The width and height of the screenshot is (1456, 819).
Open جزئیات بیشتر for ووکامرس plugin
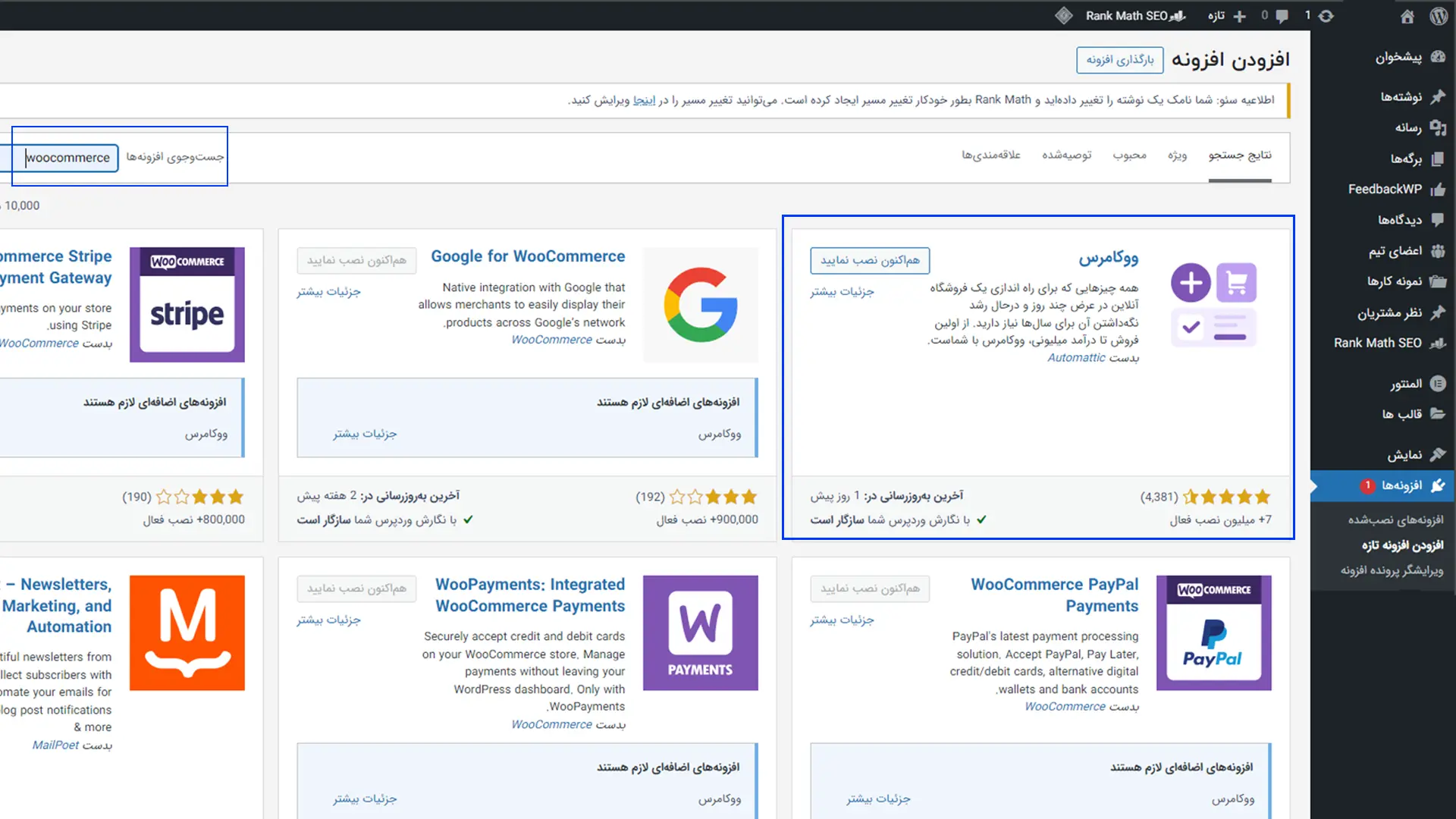click(842, 291)
